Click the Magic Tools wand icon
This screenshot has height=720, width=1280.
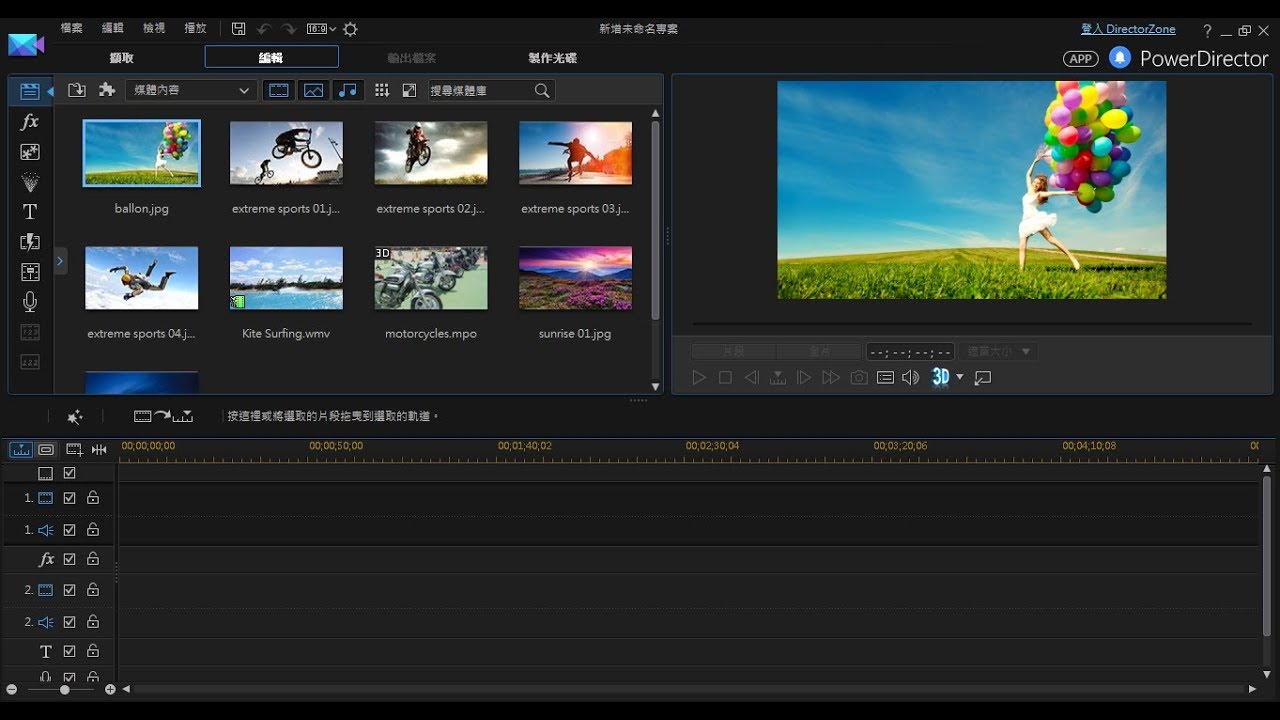[x=75, y=416]
